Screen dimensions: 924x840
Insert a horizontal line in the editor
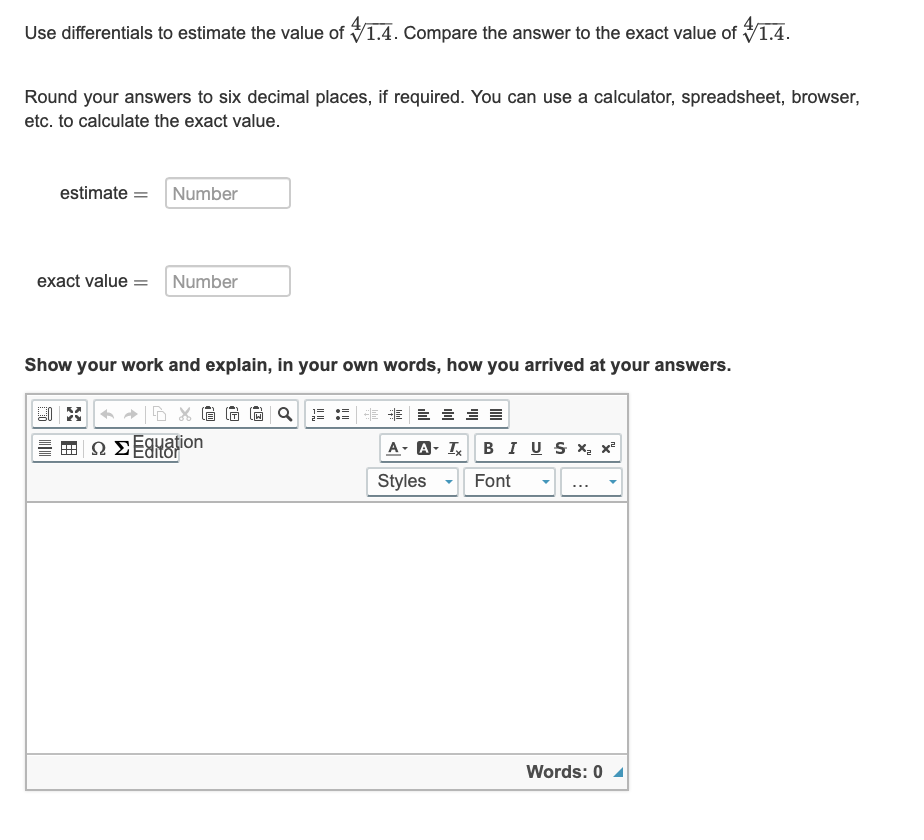coord(46,447)
